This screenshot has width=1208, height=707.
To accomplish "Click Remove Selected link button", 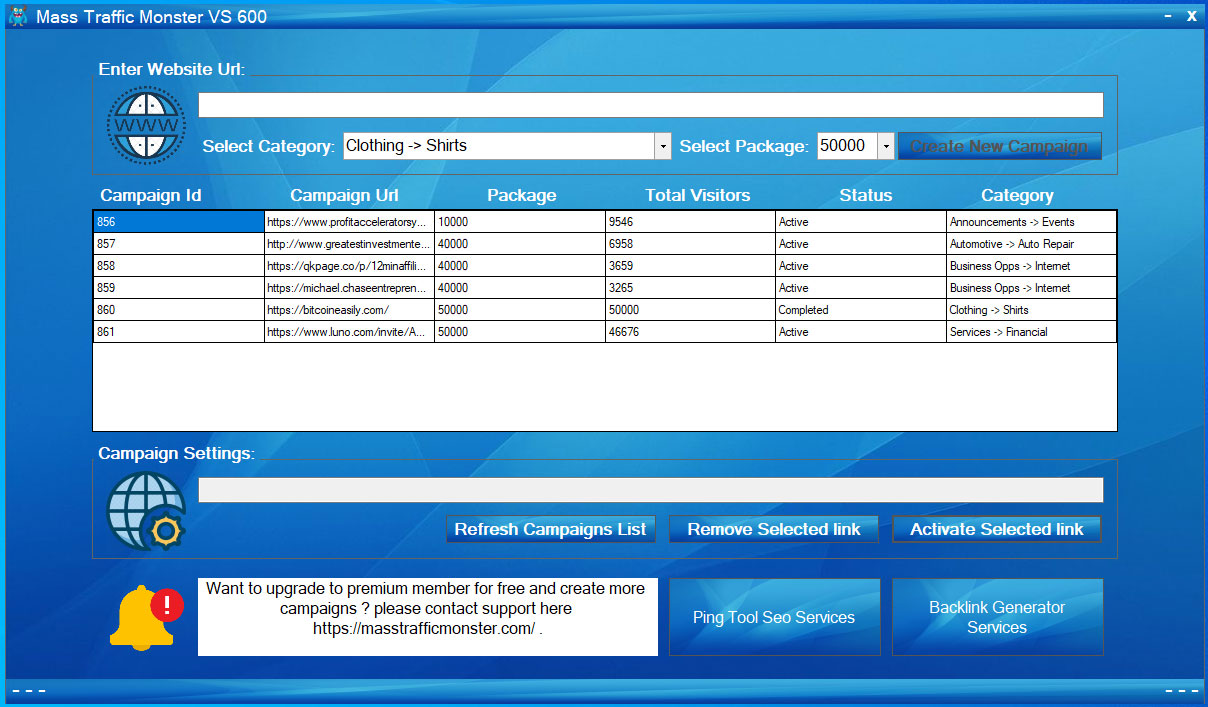I will pyautogui.click(x=773, y=529).
